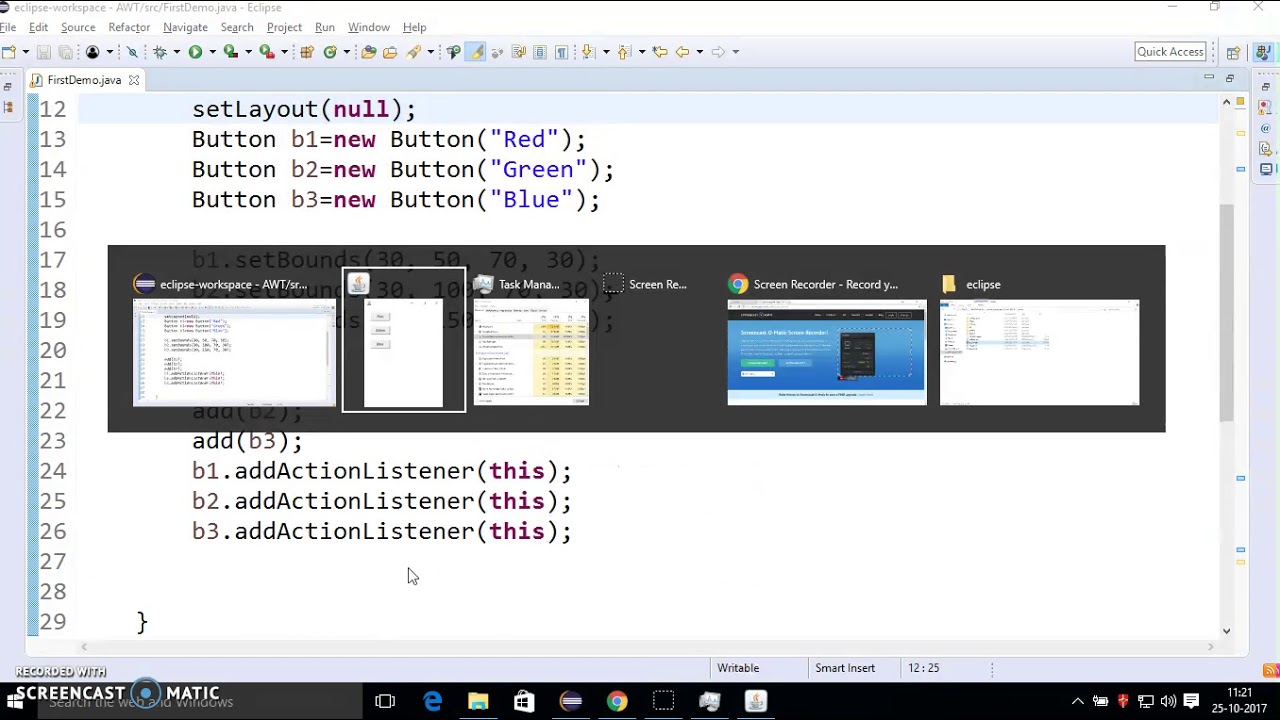The width and height of the screenshot is (1280, 720).
Task: Open Chrome from taskbar
Action: (617, 702)
